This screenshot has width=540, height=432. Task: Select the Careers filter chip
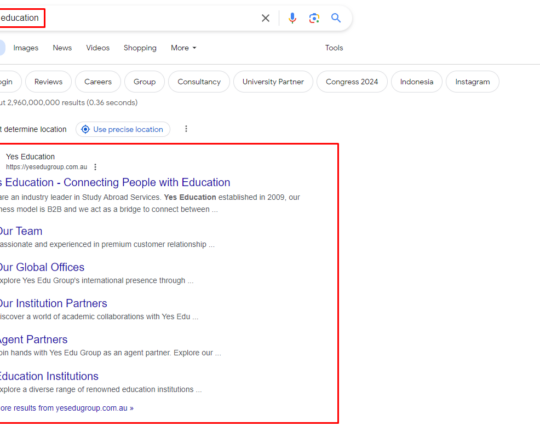pyautogui.click(x=98, y=82)
